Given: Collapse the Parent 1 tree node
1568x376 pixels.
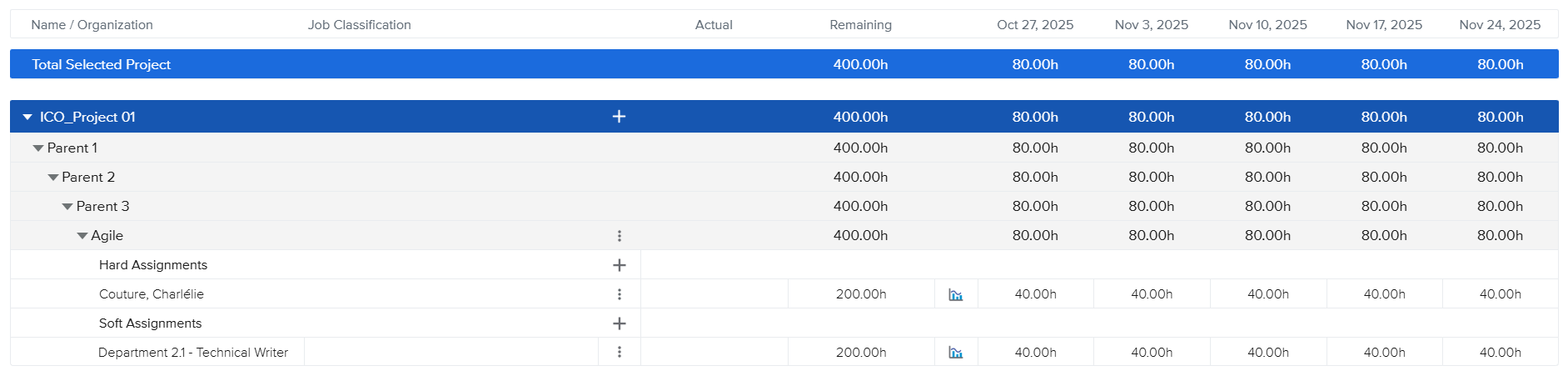Looking at the screenshot, I should pos(37,148).
